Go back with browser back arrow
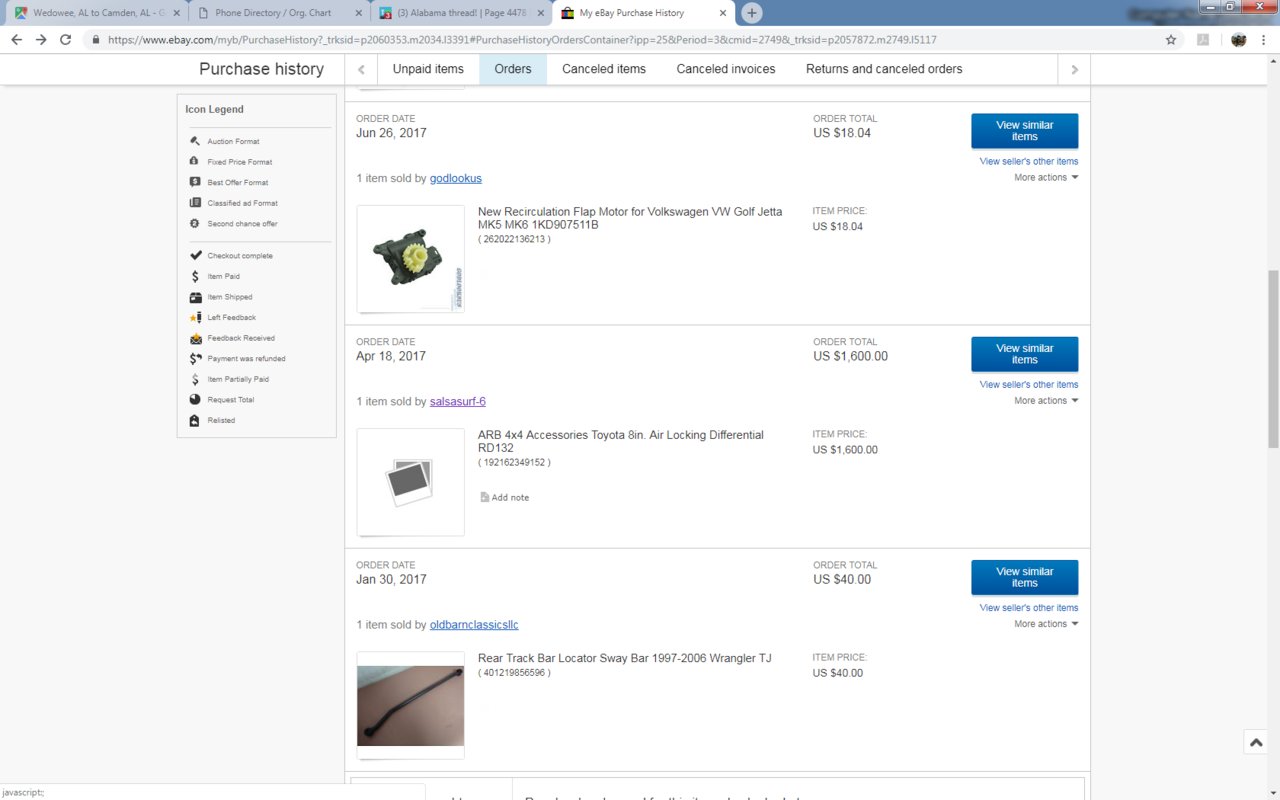 click(16, 40)
